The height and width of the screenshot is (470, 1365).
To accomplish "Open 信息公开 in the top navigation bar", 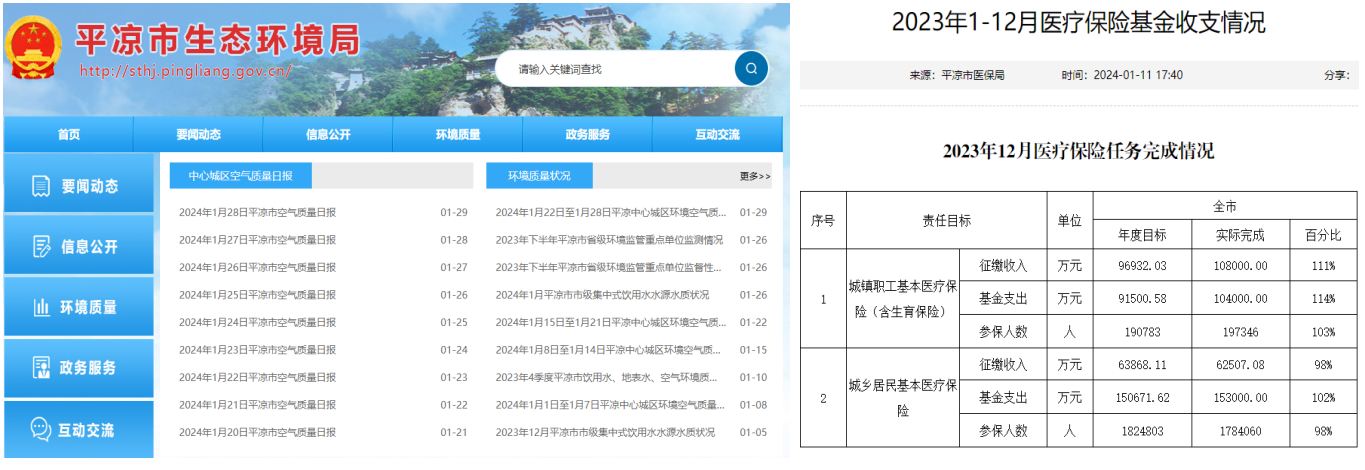I will pyautogui.click(x=328, y=135).
